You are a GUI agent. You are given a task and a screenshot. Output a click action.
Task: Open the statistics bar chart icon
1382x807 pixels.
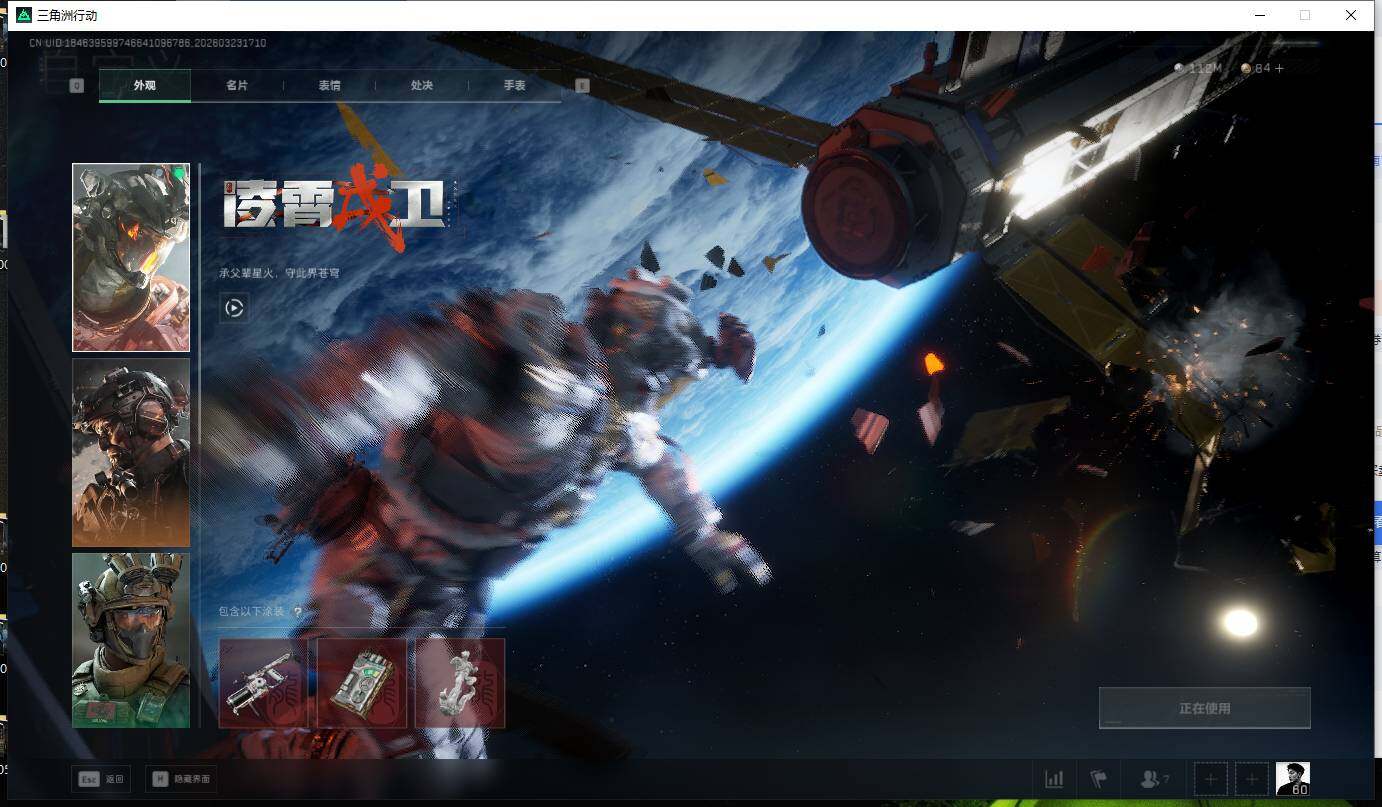pyautogui.click(x=1054, y=779)
